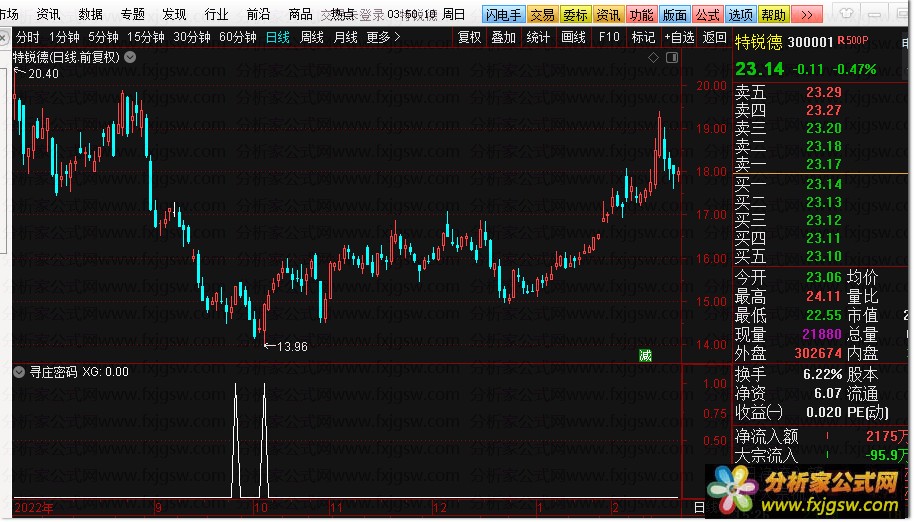Click the 画线 drawing toolbar button
915x522 pixels.
(573, 37)
